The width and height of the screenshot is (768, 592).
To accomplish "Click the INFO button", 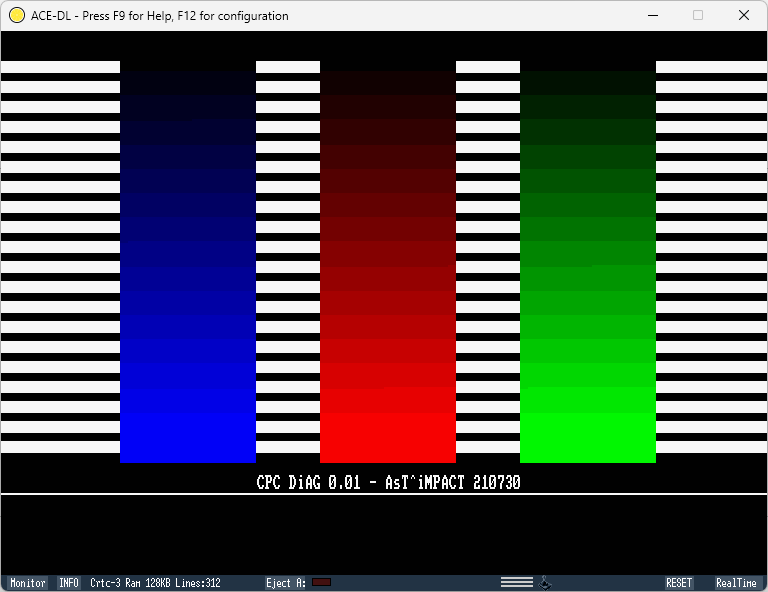I will point(69,583).
